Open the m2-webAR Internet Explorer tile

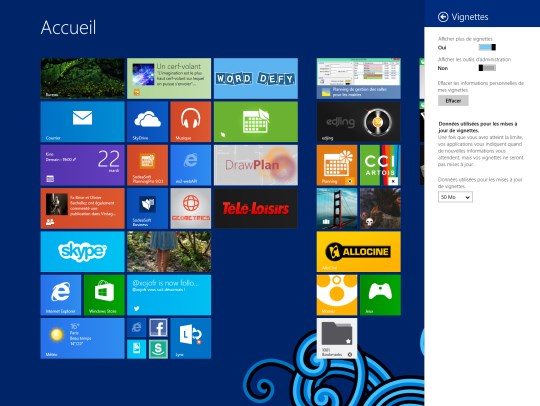click(191, 165)
